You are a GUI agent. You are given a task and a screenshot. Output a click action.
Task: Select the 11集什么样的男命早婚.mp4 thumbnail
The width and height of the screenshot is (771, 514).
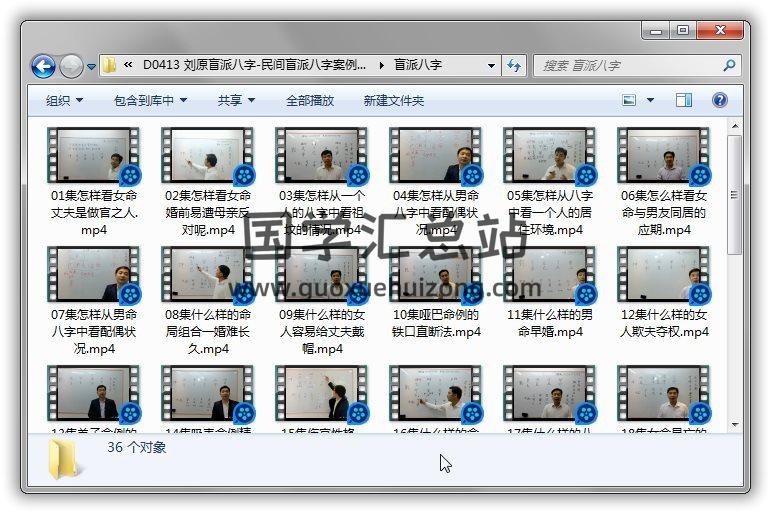(x=550, y=274)
